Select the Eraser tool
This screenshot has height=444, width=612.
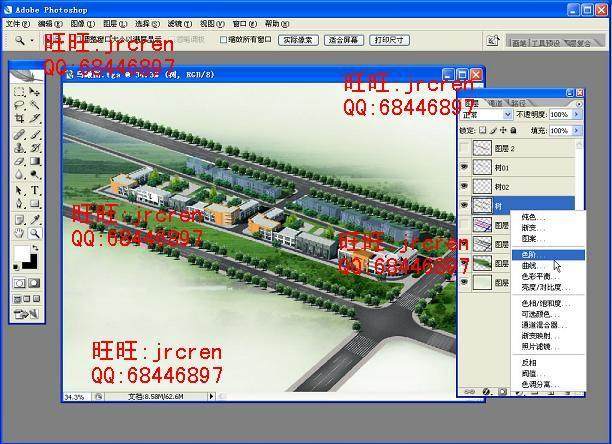[x=19, y=161]
